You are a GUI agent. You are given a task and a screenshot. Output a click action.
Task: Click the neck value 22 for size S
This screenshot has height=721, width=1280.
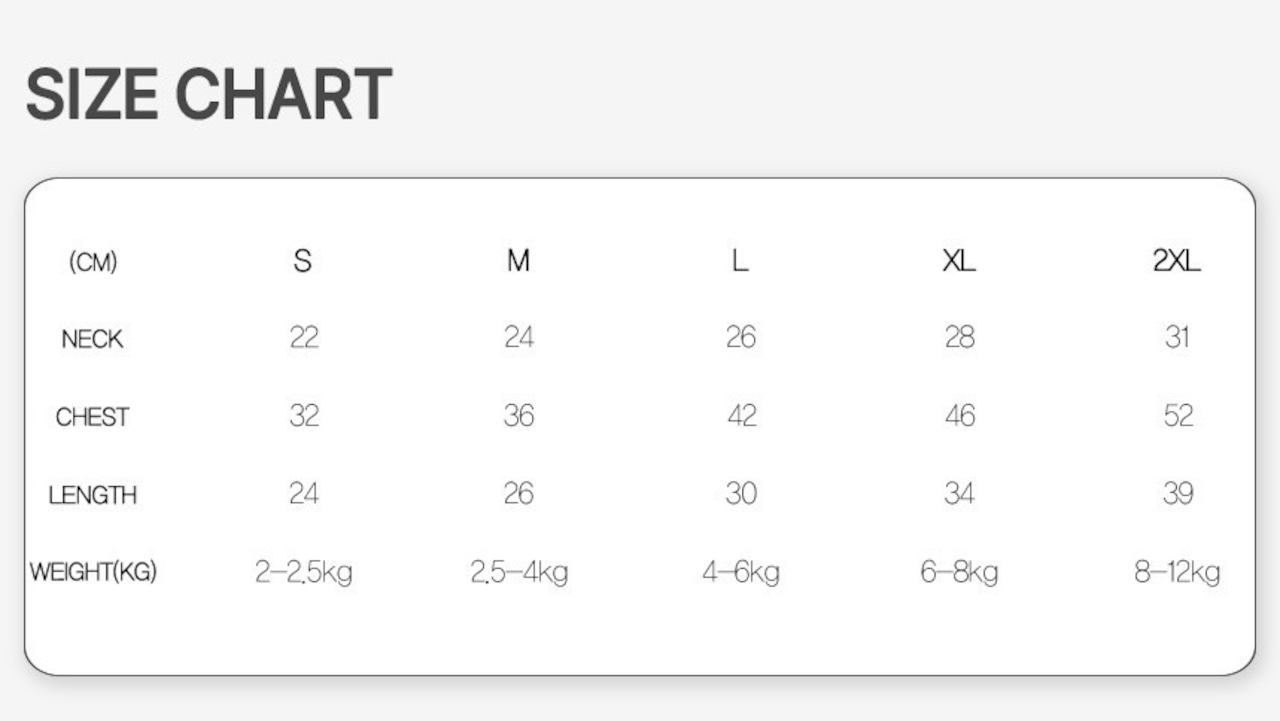pos(304,338)
